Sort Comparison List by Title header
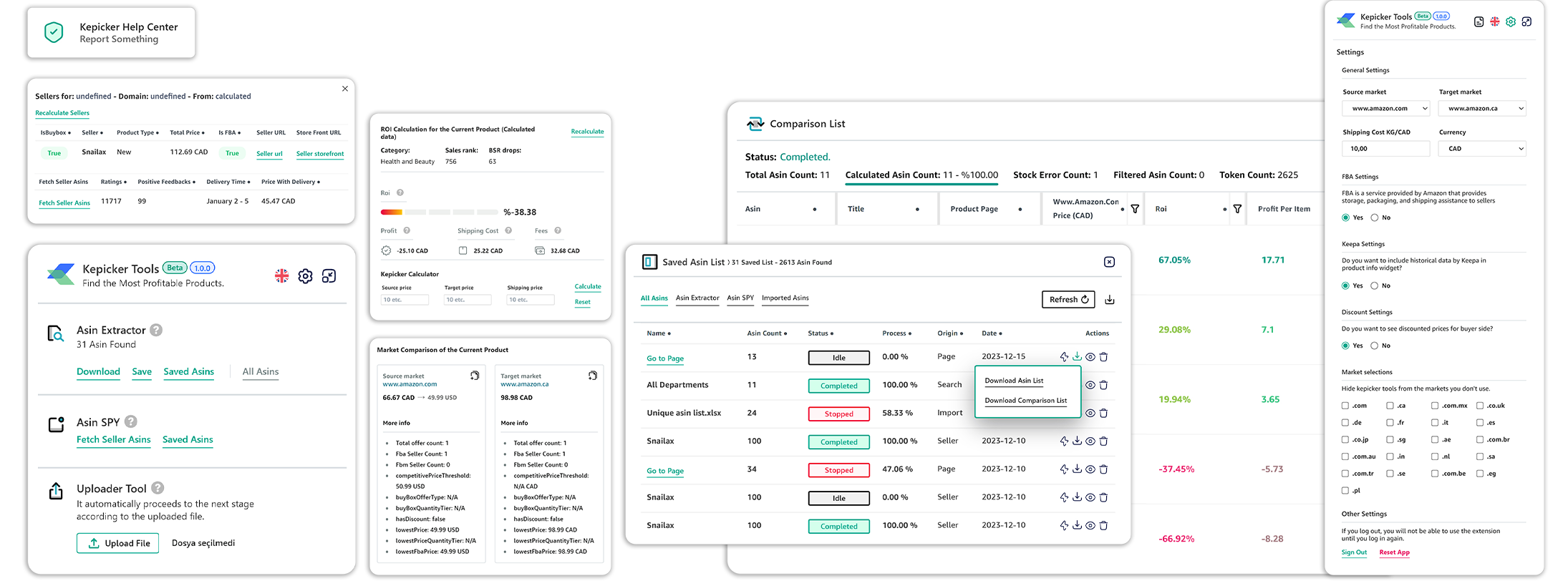Image resolution: width=1568 pixels, height=586 pixels. [x=884, y=209]
